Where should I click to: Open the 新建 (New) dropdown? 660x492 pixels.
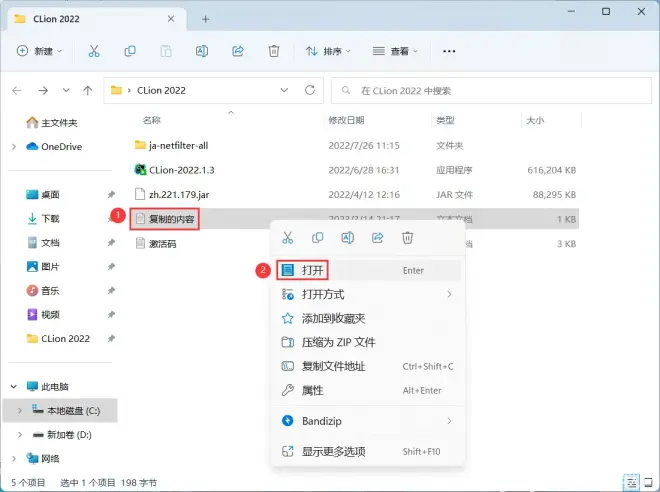tap(39, 51)
